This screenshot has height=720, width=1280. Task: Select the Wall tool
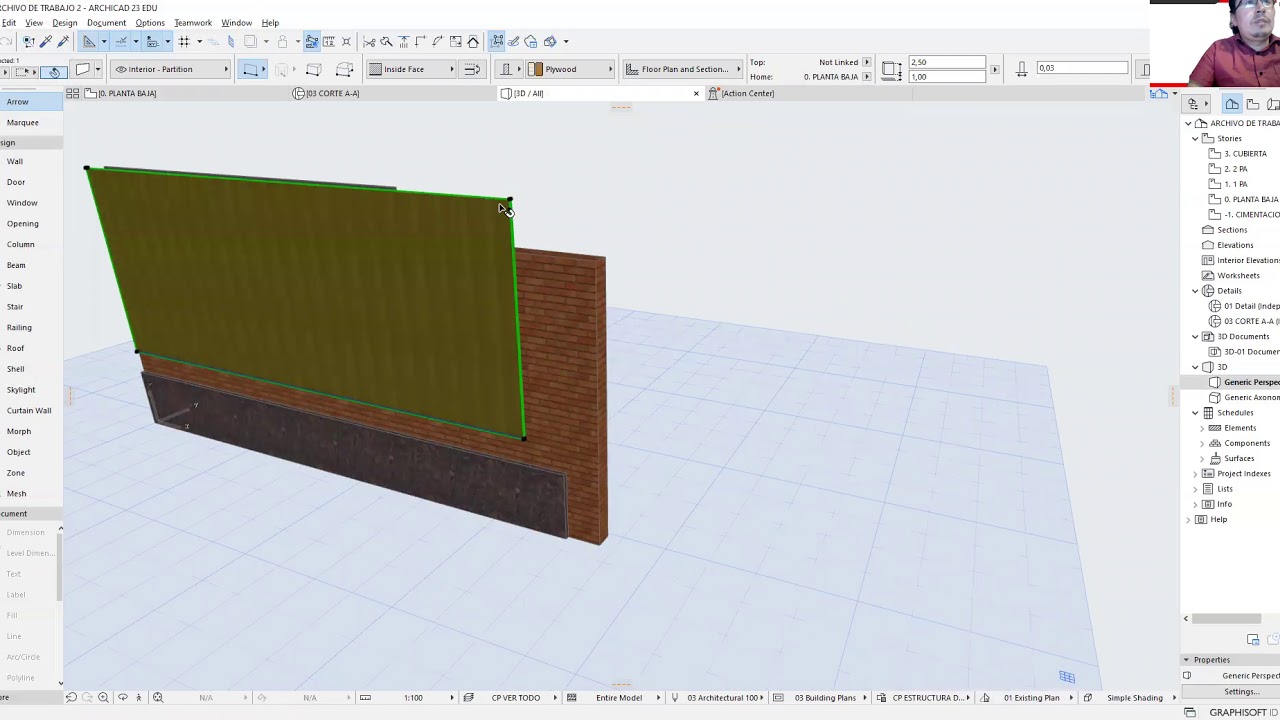(x=15, y=161)
